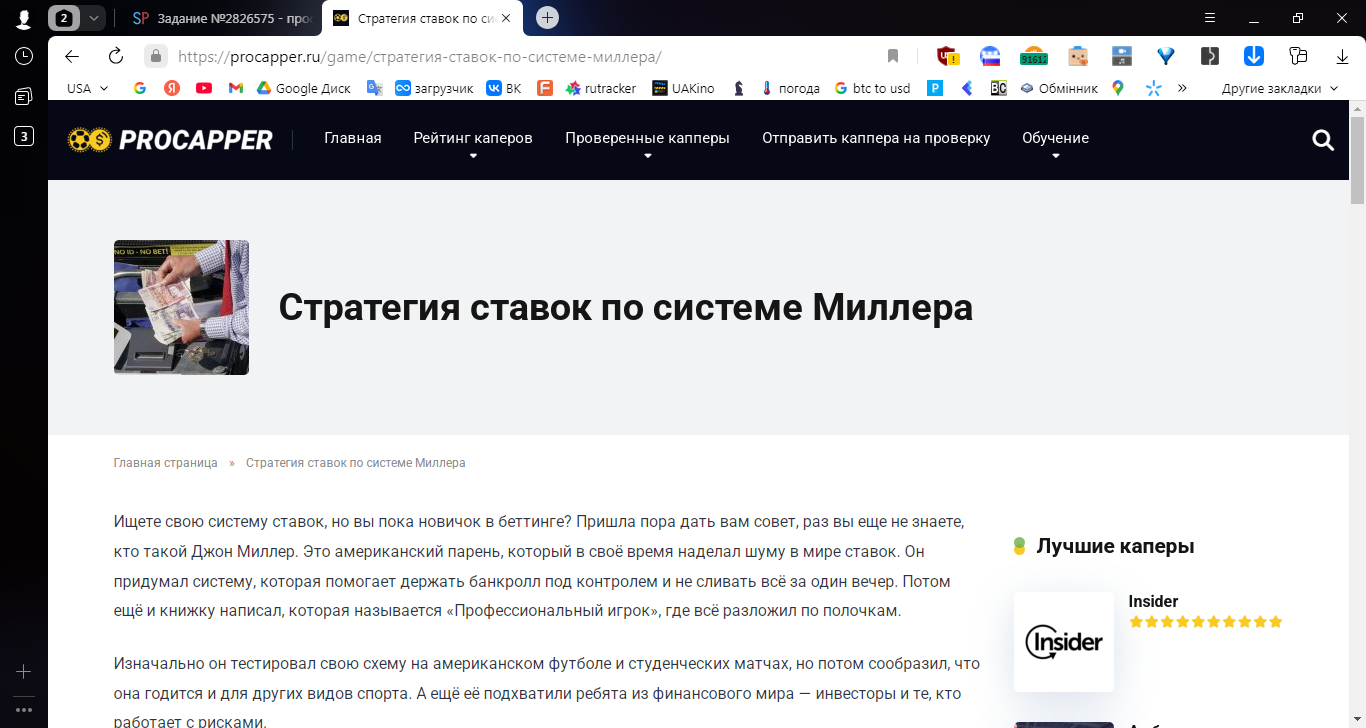The width and height of the screenshot is (1366, 728).
Task: Open the tab group counter showing 2
Action: tap(65, 18)
